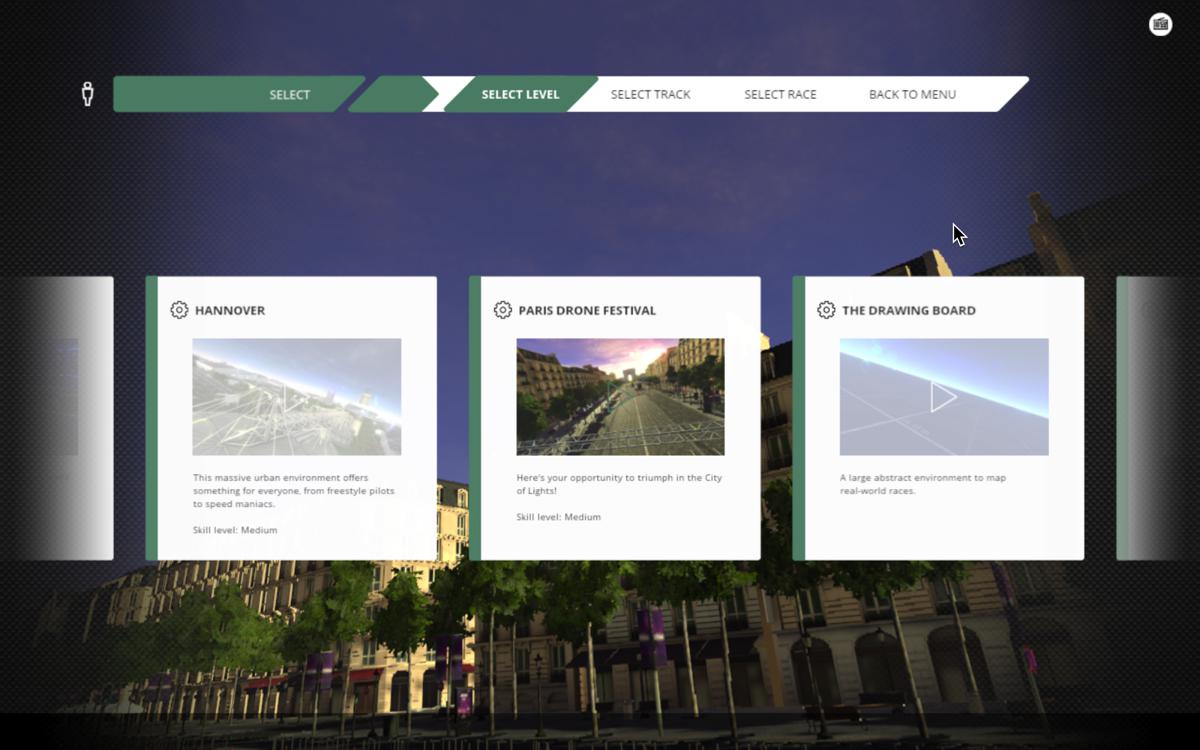This screenshot has height=750, width=1200.
Task: Click Paris card's 'Skill level: Medium' text
Action: pos(558,517)
